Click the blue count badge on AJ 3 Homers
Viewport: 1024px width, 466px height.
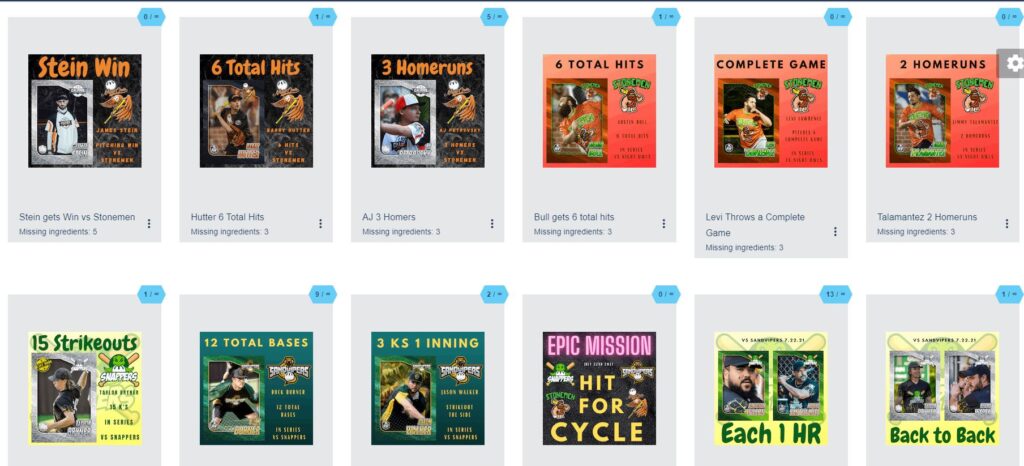[494, 17]
